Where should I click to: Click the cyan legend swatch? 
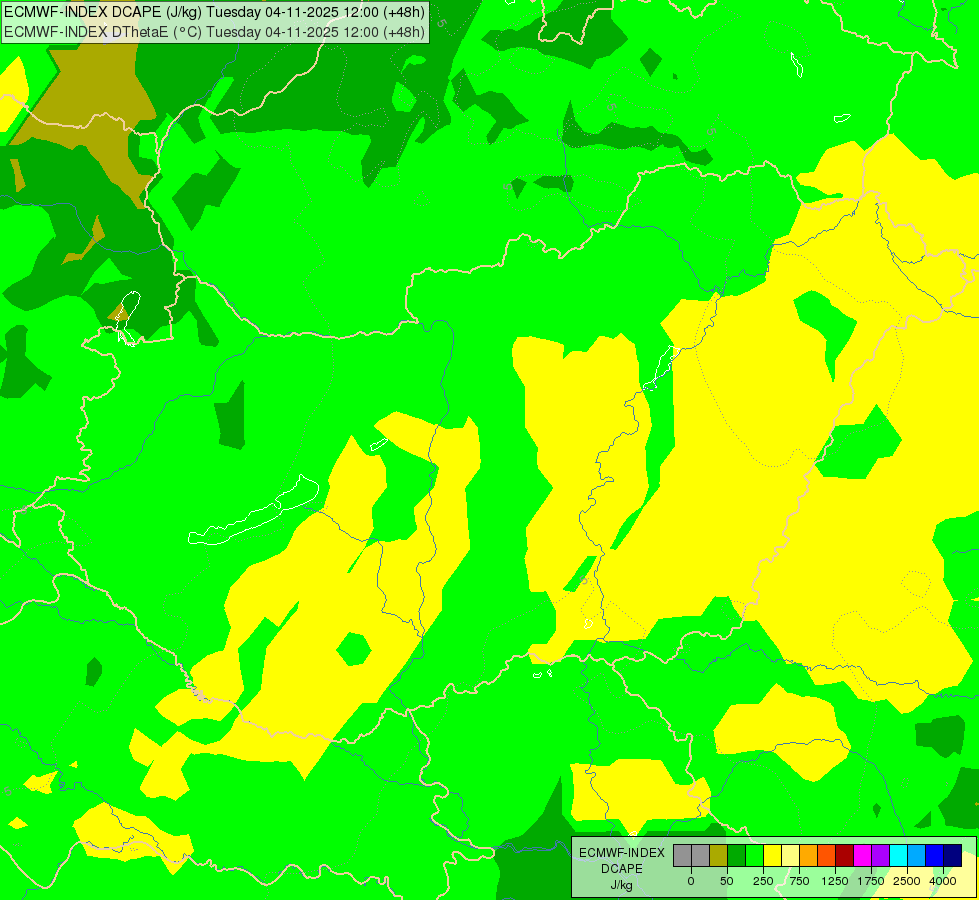898,856
